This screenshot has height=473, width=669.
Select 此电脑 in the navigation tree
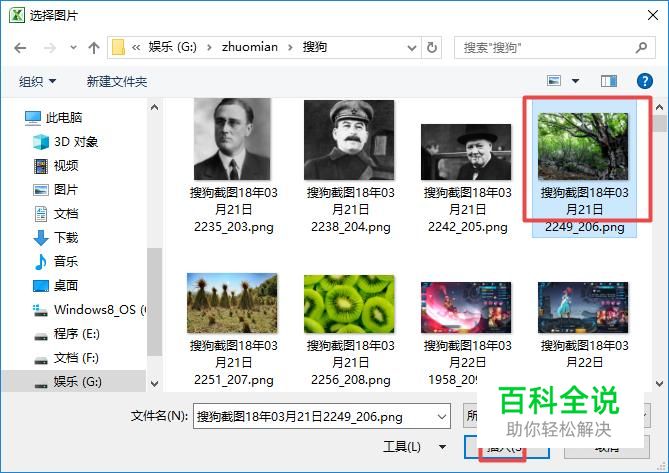tap(53, 117)
